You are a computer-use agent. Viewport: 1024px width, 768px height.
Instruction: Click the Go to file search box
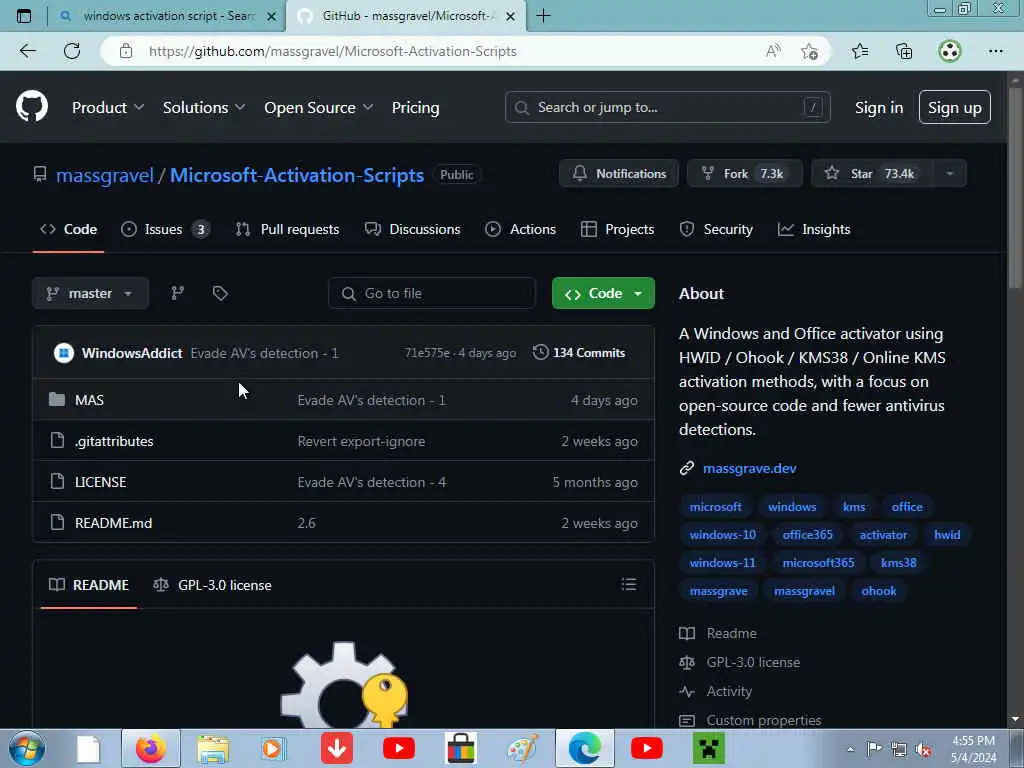(x=432, y=293)
